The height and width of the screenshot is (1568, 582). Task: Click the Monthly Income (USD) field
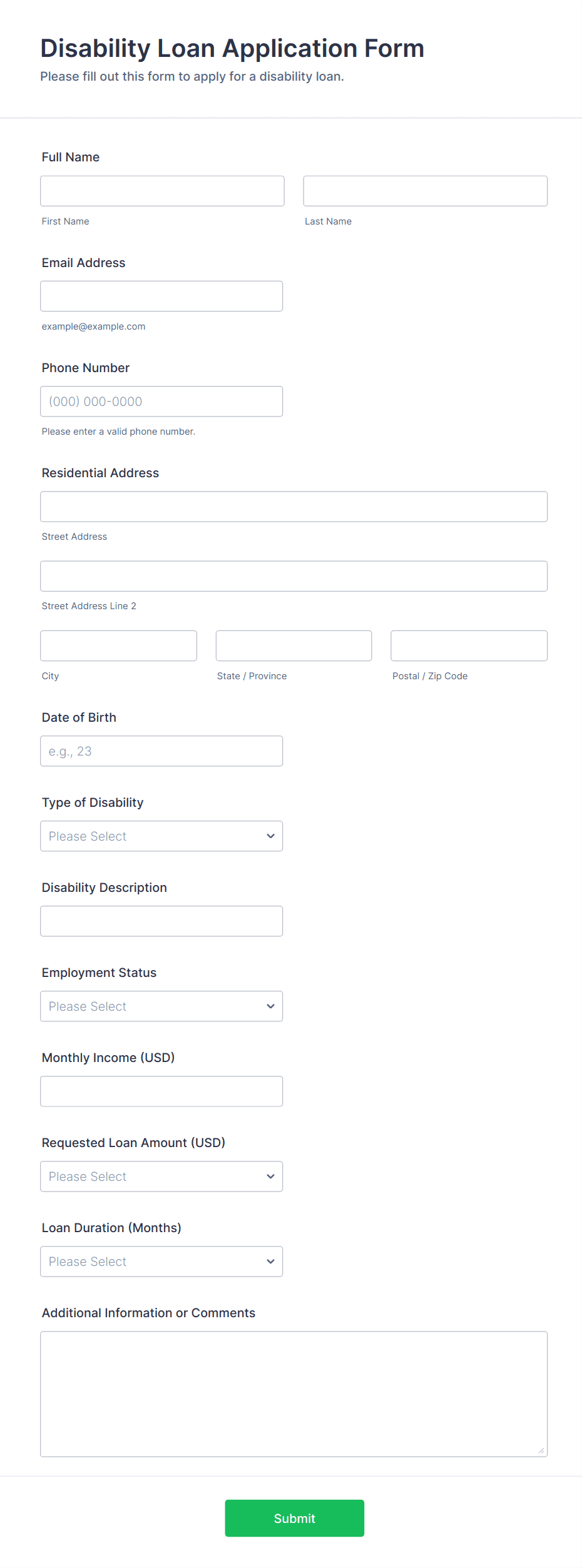click(161, 1091)
